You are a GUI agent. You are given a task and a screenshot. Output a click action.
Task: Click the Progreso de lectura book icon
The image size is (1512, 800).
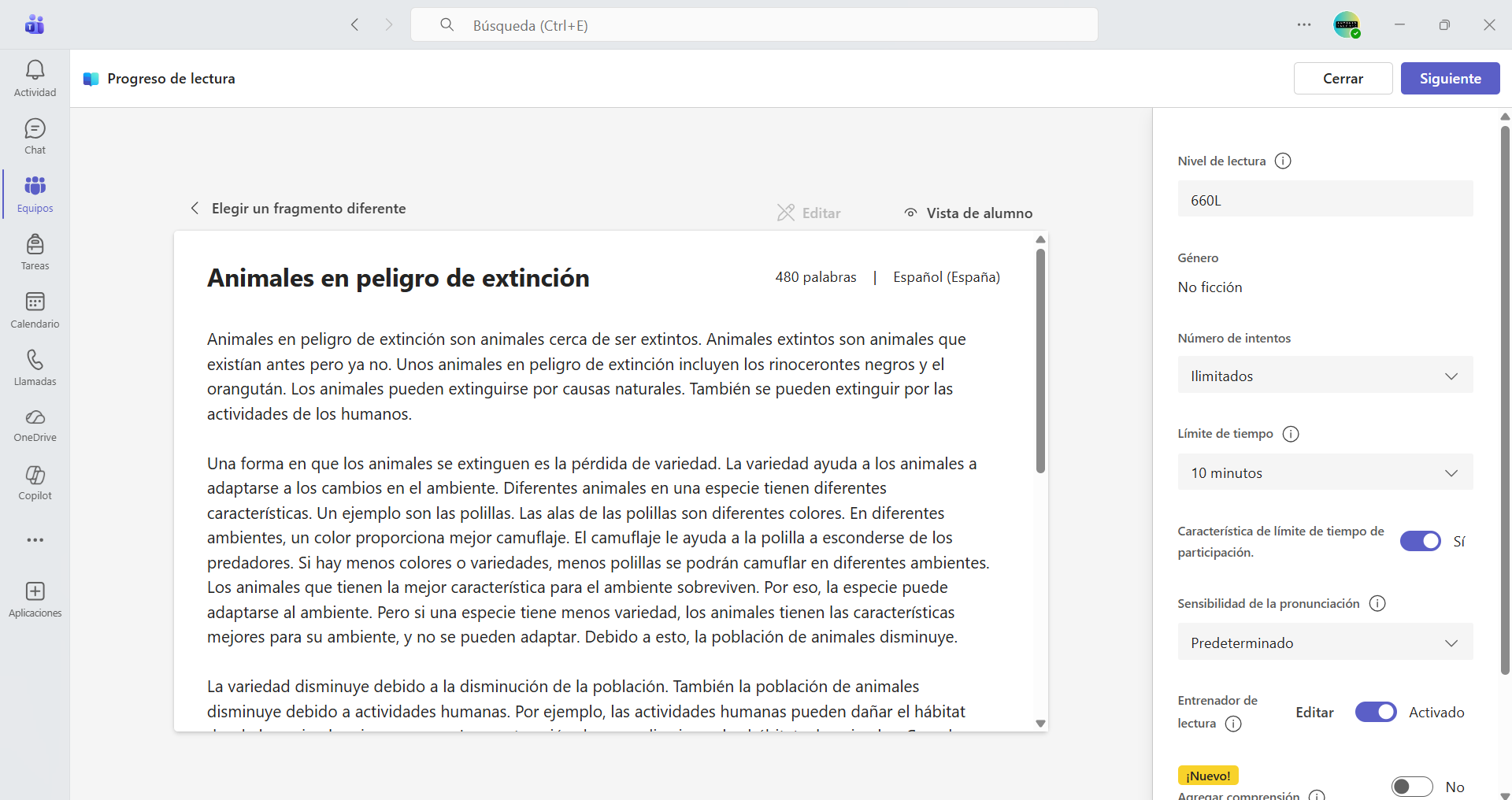point(91,79)
